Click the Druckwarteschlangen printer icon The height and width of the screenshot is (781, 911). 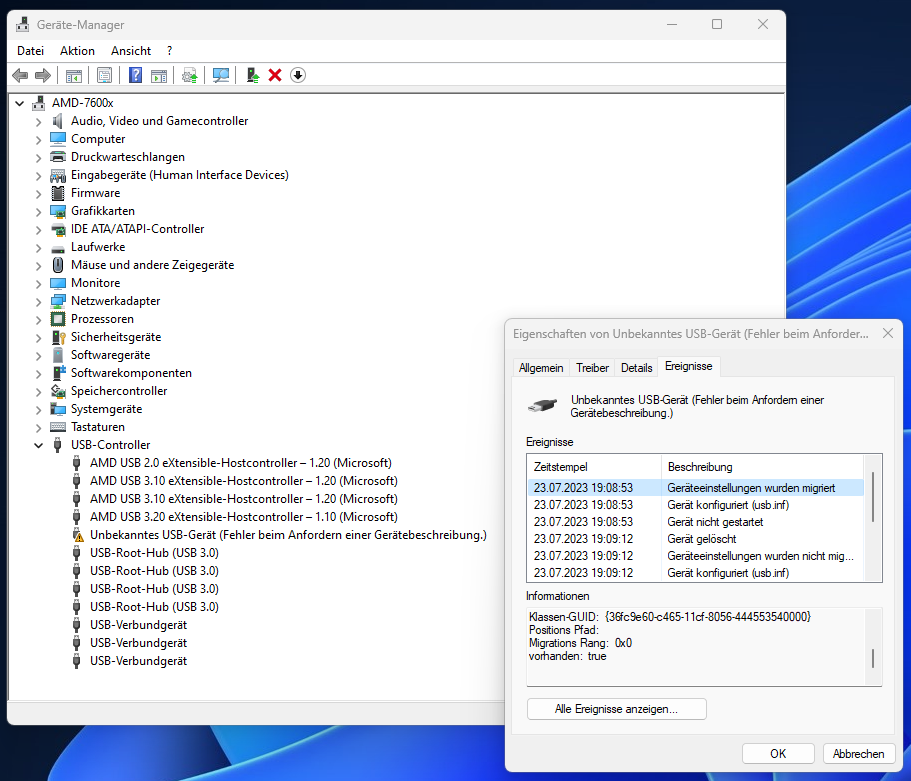click(x=58, y=157)
